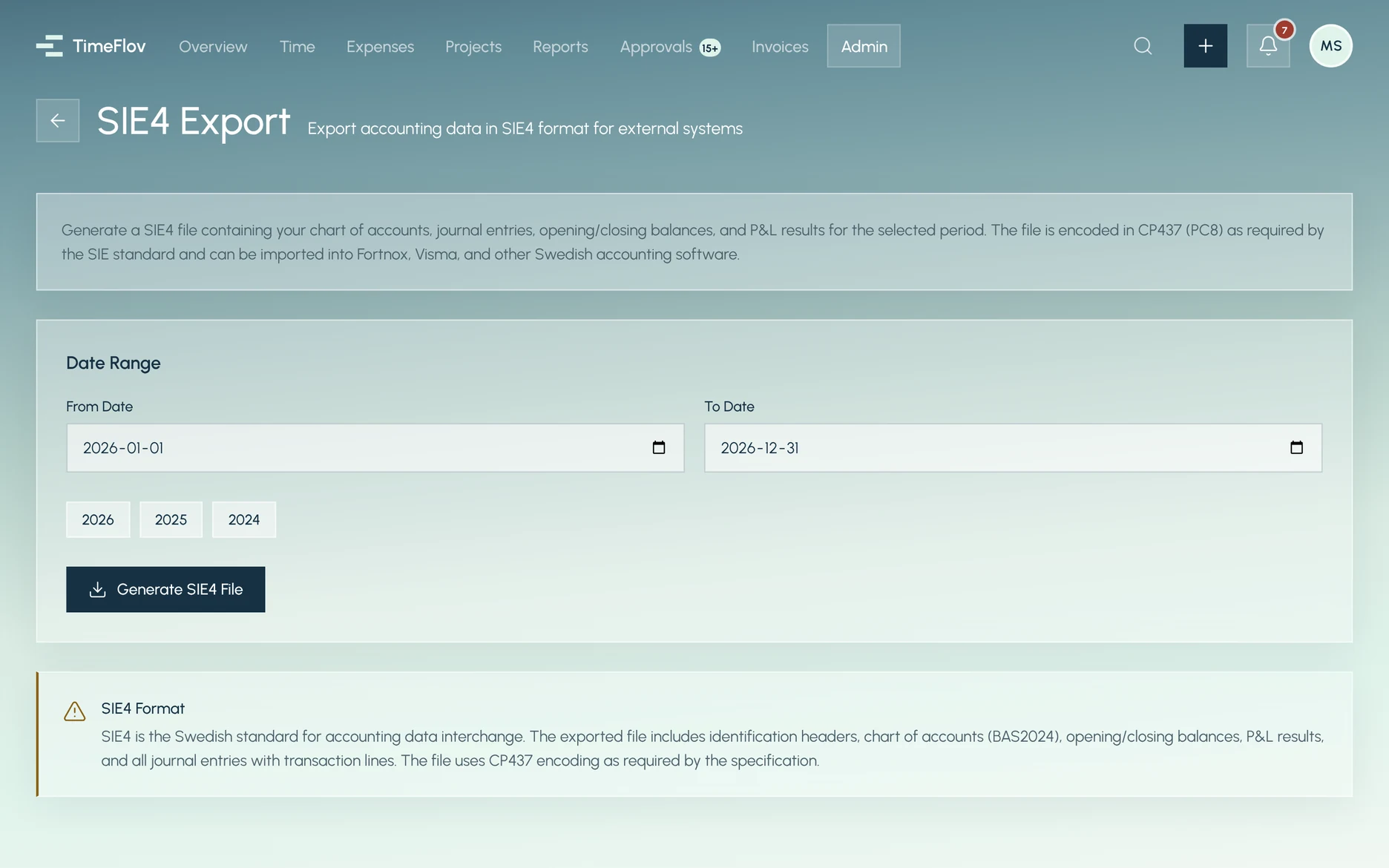Click the Generate SIE4 File button
1389x868 pixels.
[x=165, y=589]
